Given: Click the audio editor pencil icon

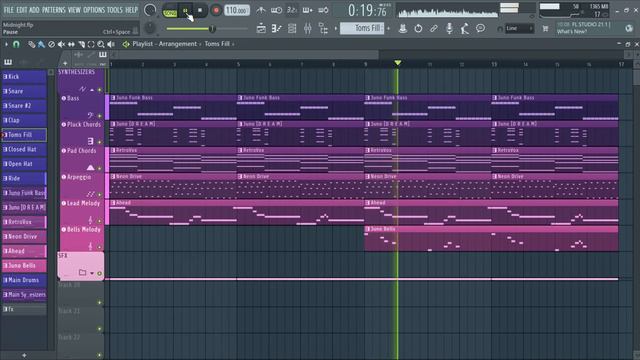Looking at the screenshot, I should tap(433, 28).
